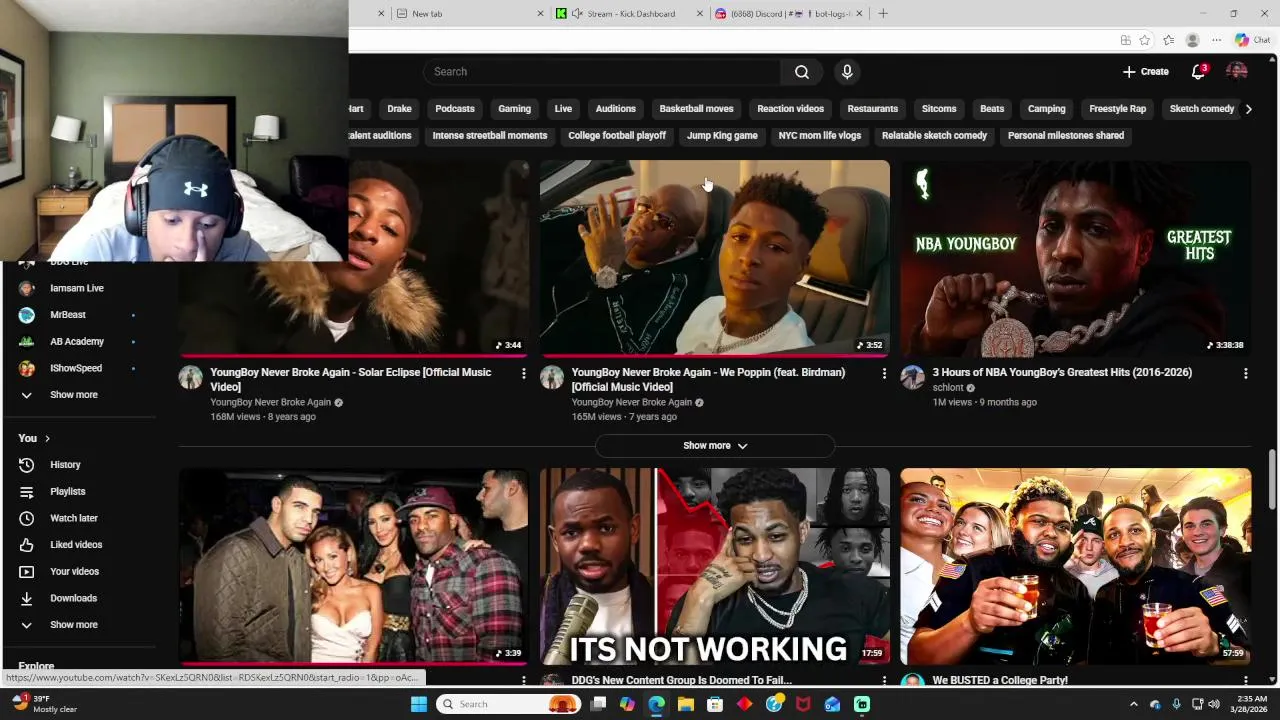This screenshot has width=1280, height=720.
Task: Open the YouTube account avatar menu
Action: pyautogui.click(x=1237, y=72)
